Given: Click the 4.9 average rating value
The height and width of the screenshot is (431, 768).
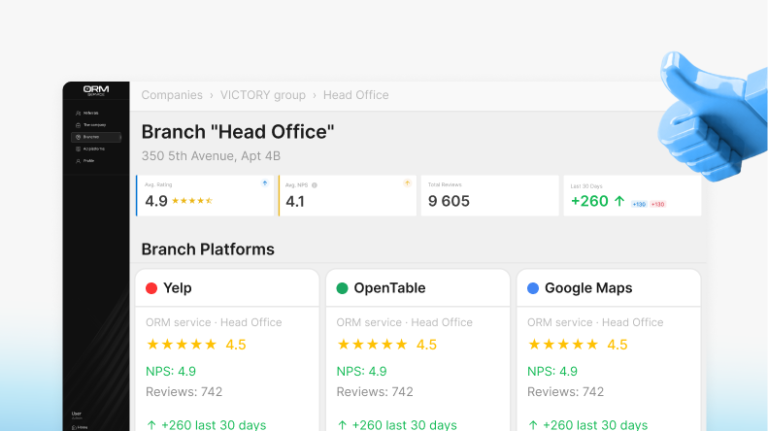Looking at the screenshot, I should (156, 201).
